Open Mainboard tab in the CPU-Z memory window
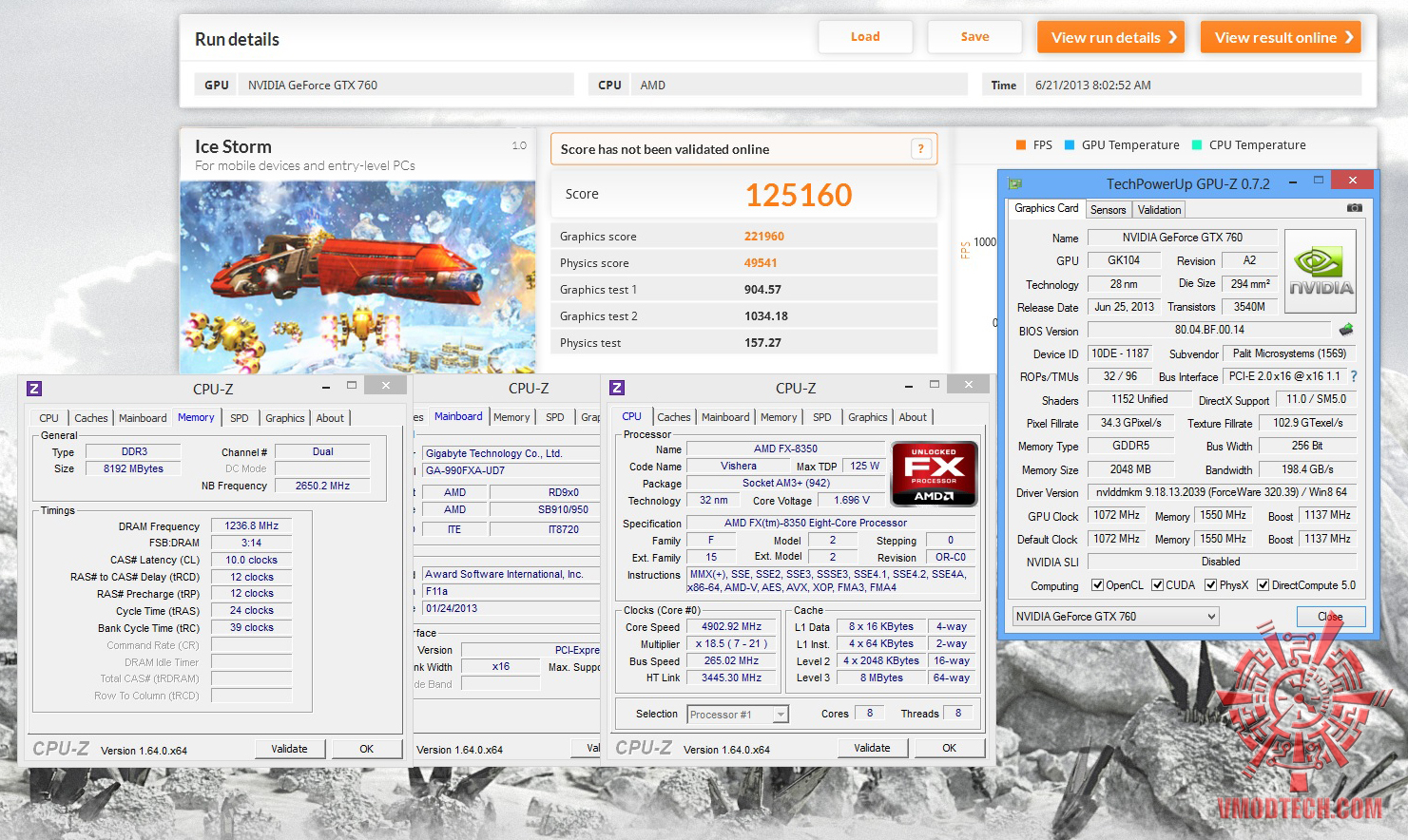 (143, 418)
